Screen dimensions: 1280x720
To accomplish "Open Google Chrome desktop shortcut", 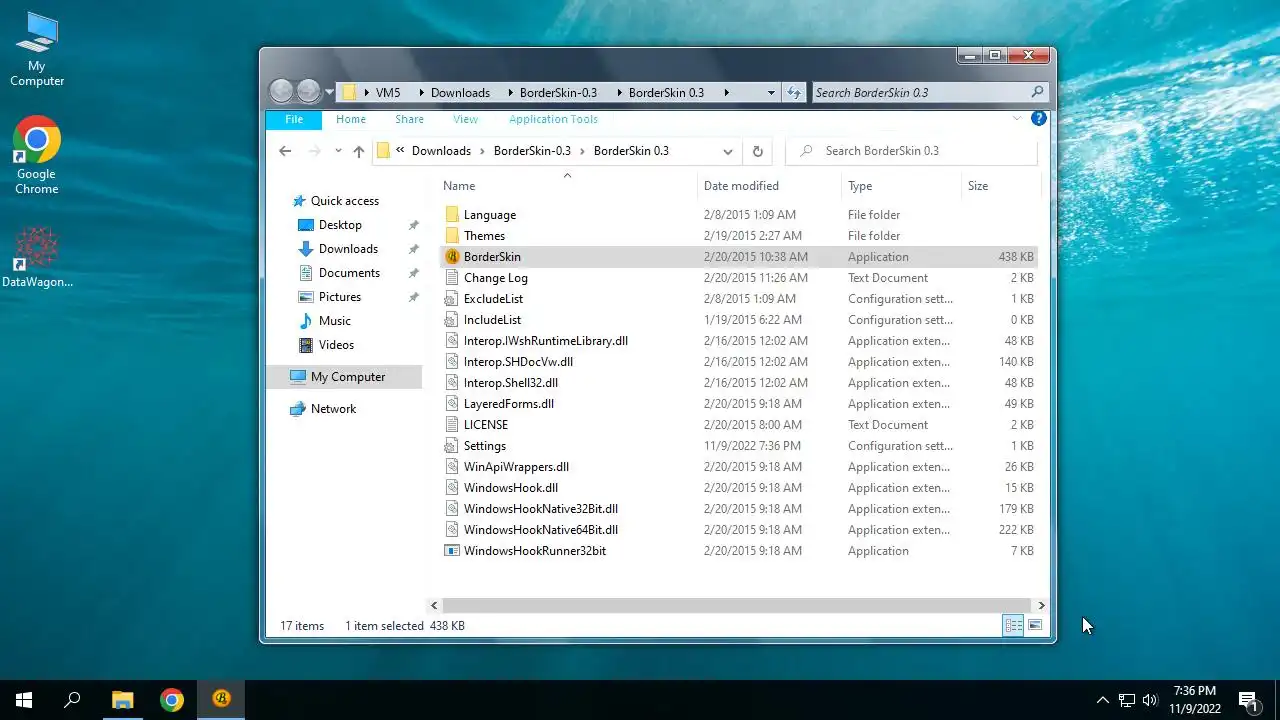I will pos(37,156).
